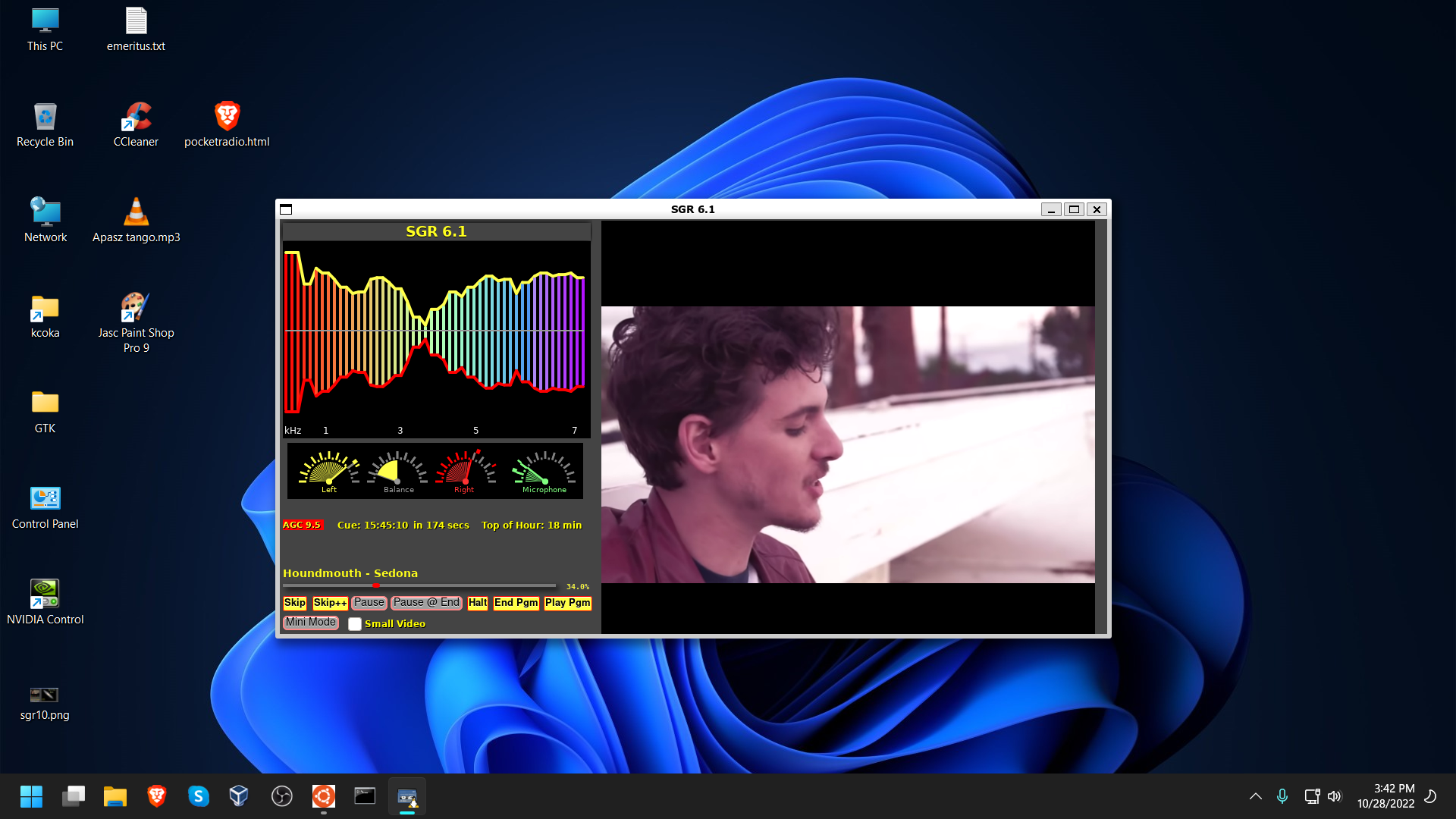1456x819 pixels.
Task: Select the GTK folder
Action: tap(45, 413)
